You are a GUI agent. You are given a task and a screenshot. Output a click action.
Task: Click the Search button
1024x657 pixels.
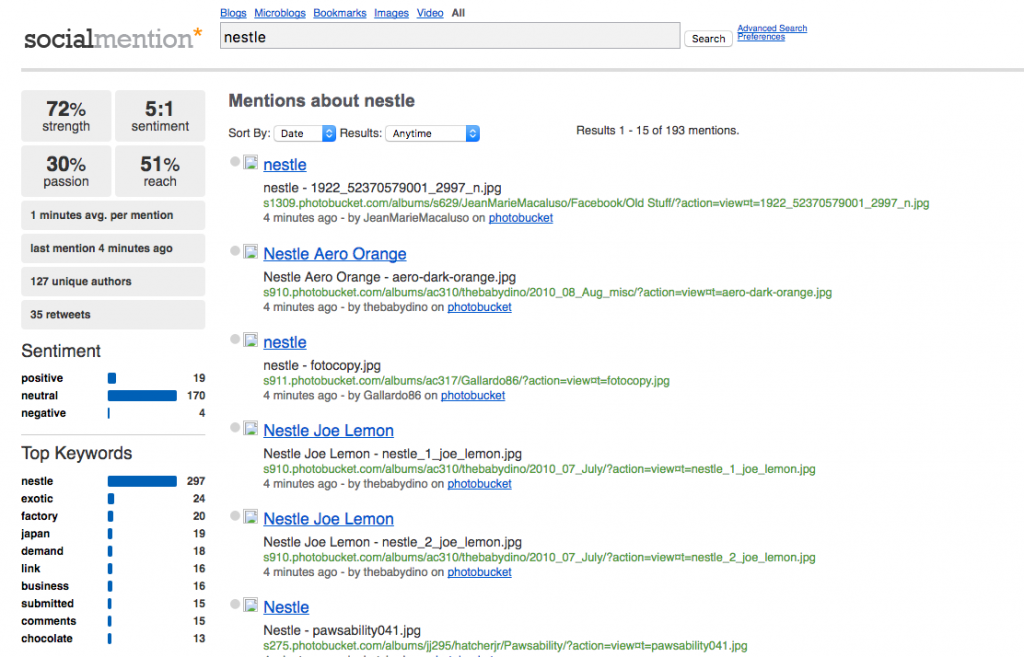click(708, 39)
